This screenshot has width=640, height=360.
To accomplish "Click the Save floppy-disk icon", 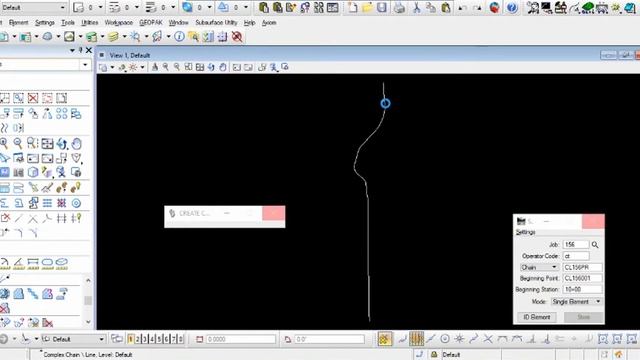I will (382, 7).
